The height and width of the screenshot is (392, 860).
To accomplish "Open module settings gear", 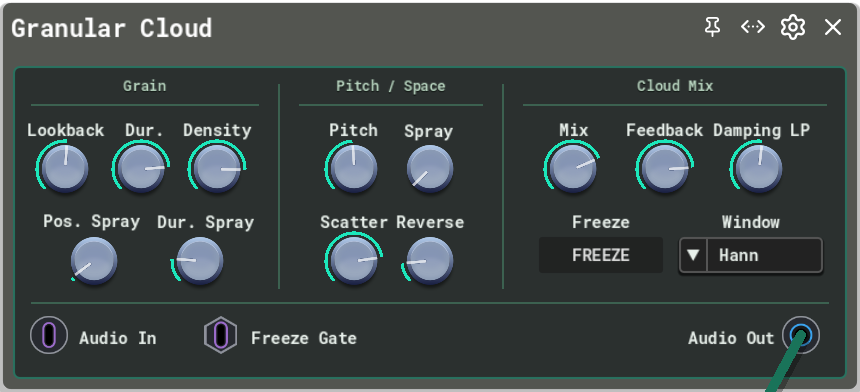I will click(x=793, y=27).
